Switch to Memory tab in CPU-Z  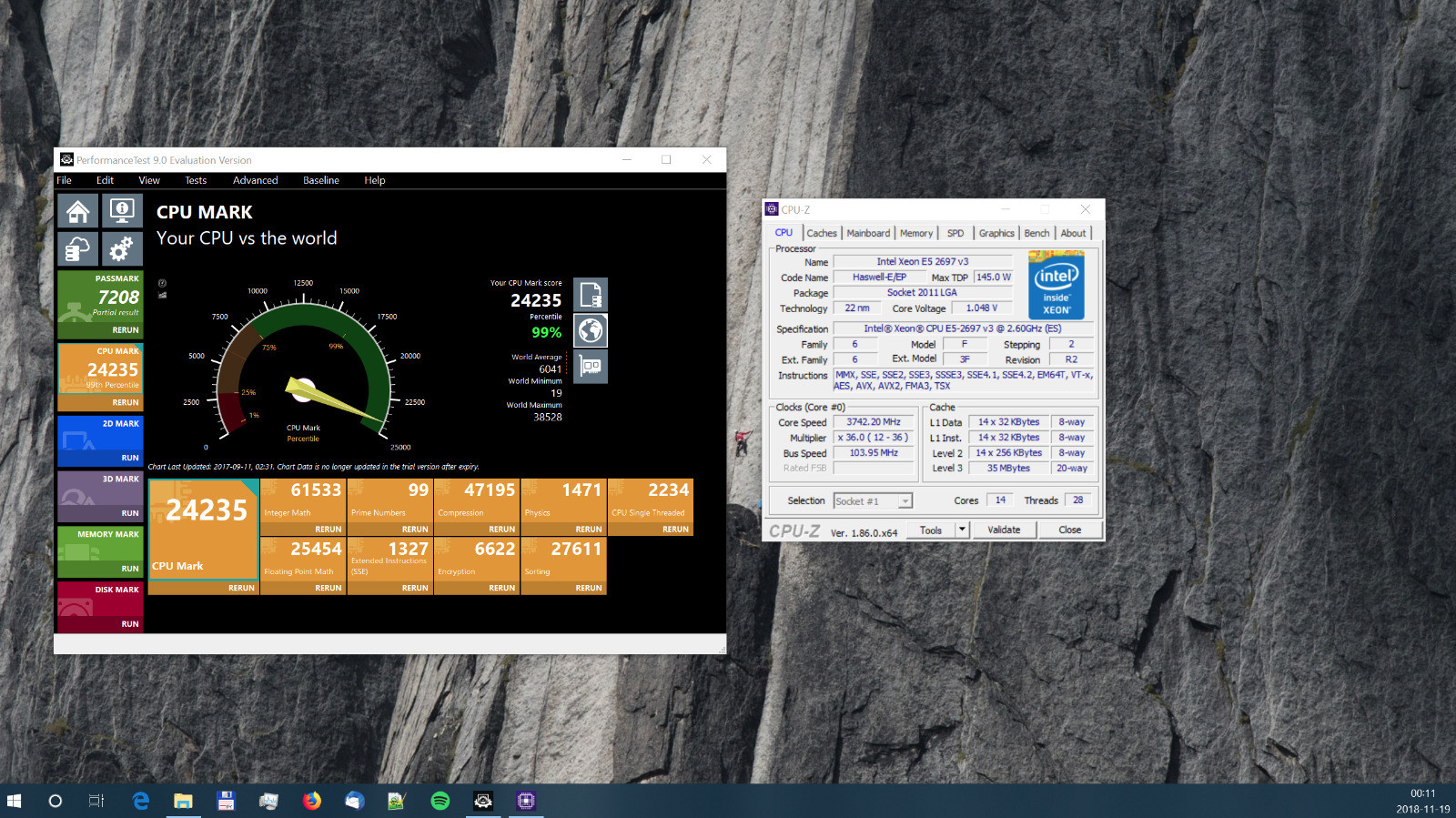click(916, 233)
